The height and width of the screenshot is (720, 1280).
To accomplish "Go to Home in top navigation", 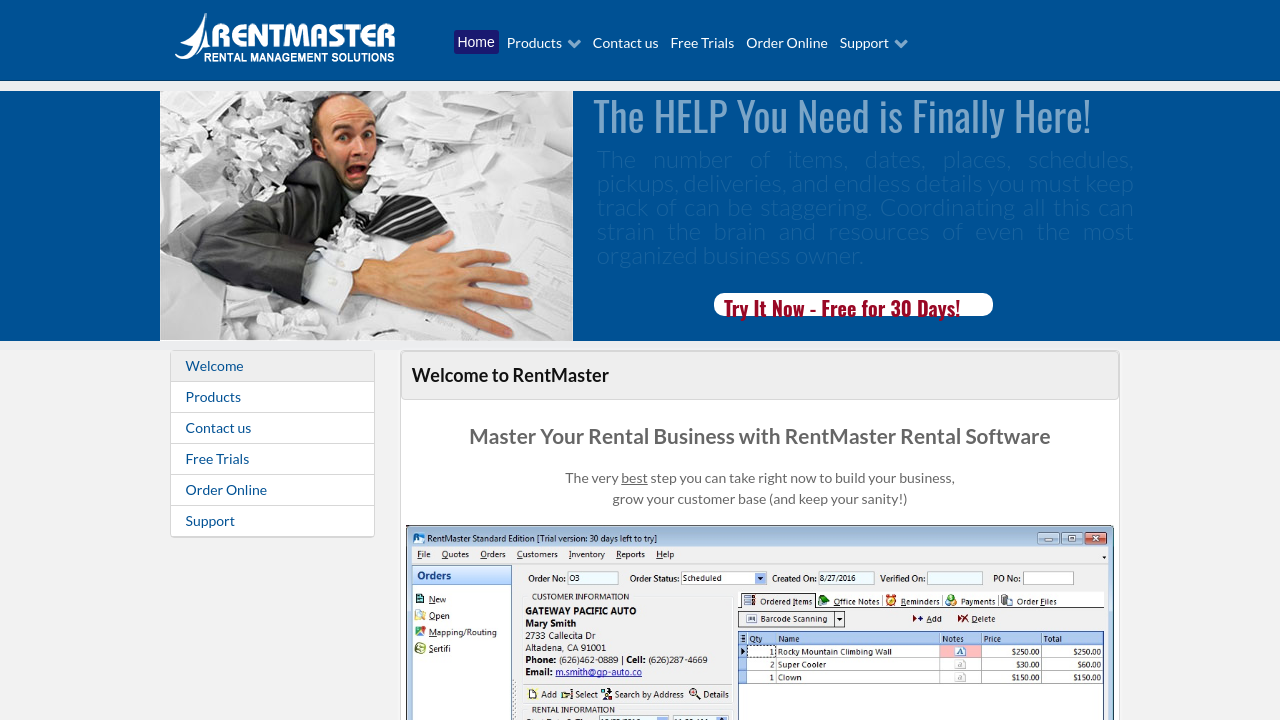I will 476,42.
